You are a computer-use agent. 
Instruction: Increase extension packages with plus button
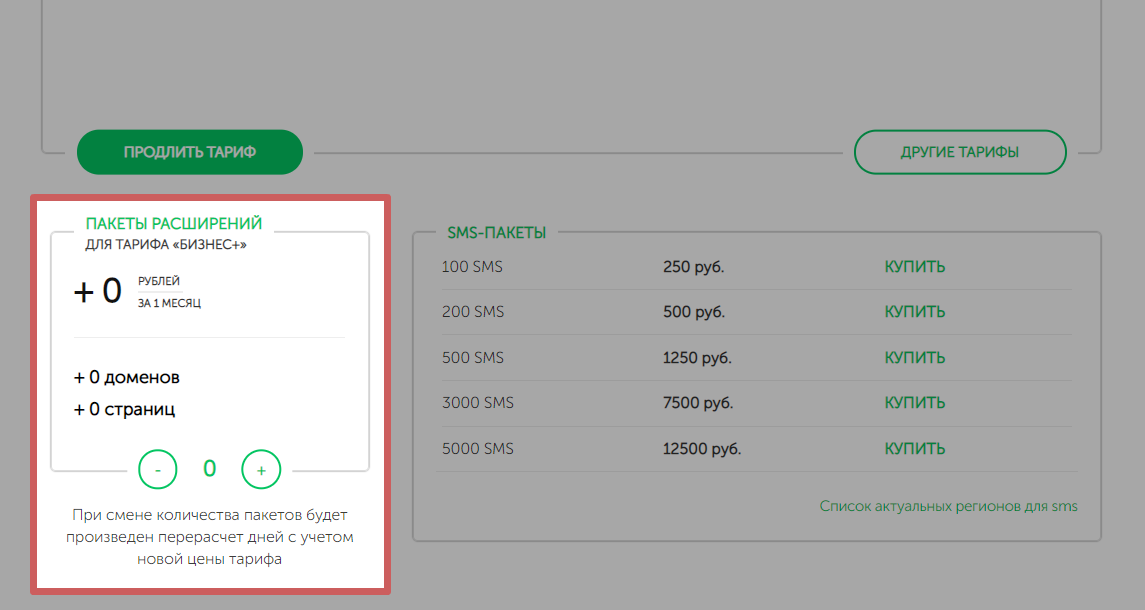pos(262,469)
